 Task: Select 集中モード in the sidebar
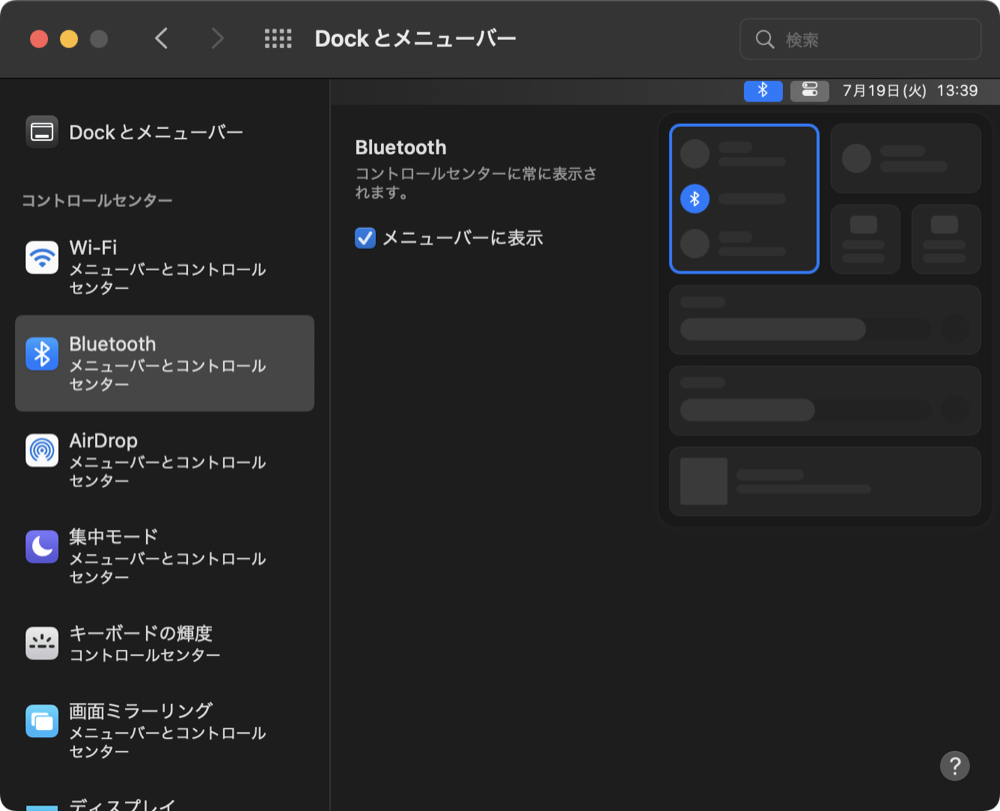[x=165, y=555]
